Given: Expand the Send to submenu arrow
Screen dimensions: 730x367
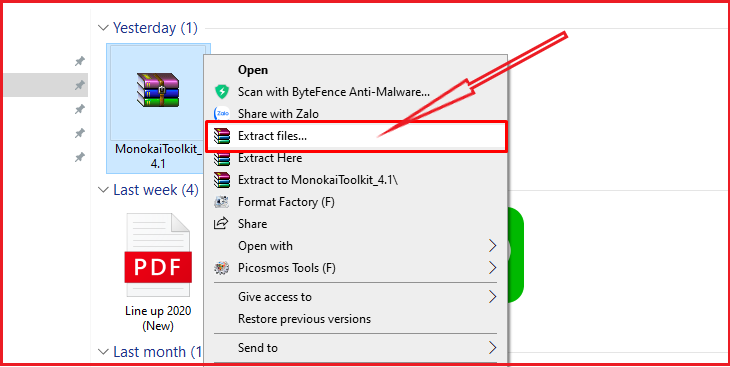Looking at the screenshot, I should (492, 347).
